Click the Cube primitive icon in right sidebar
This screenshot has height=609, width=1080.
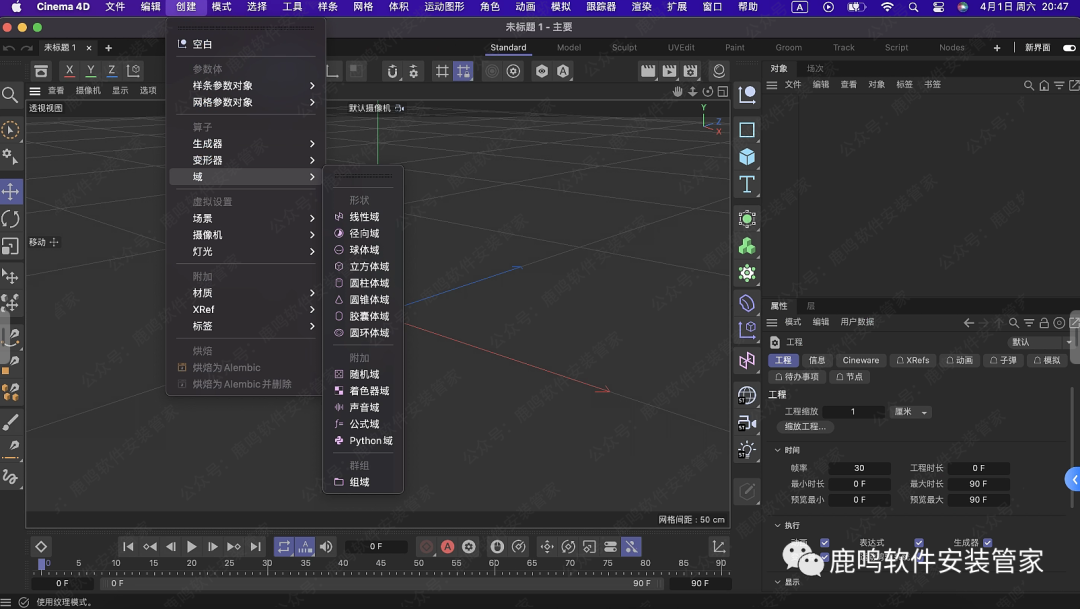click(x=746, y=157)
